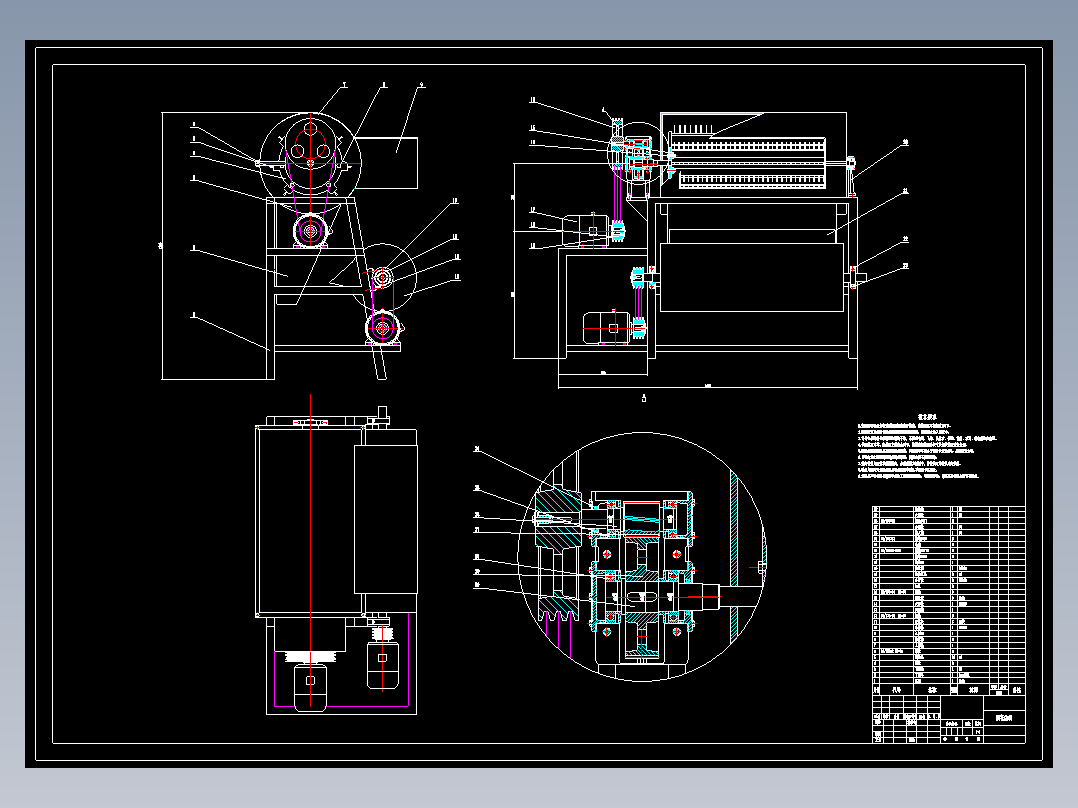Select the title block in the bottom-right corner
Image resolution: width=1078 pixels, height=808 pixels.
tap(949, 719)
